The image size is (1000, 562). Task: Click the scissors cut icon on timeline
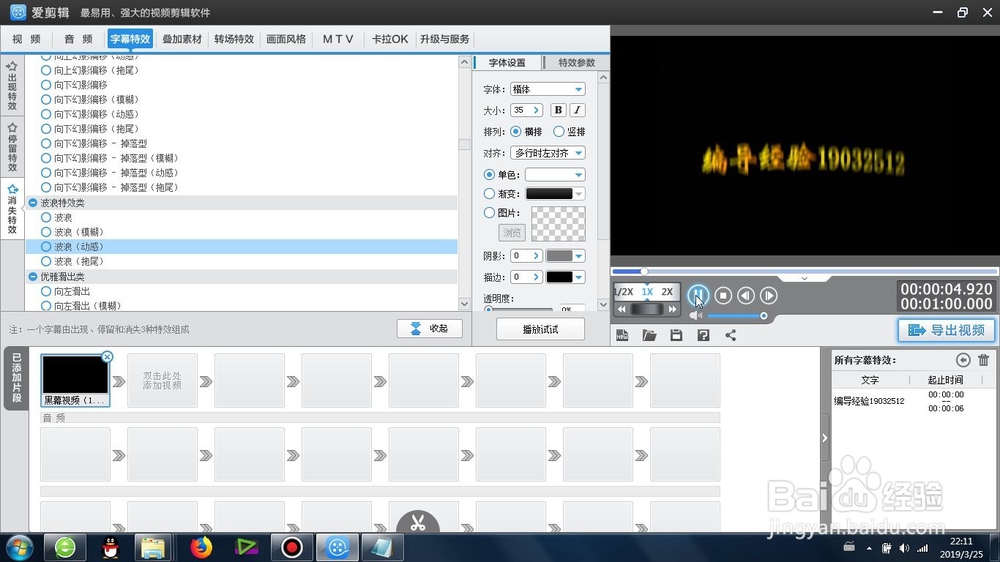click(x=418, y=522)
